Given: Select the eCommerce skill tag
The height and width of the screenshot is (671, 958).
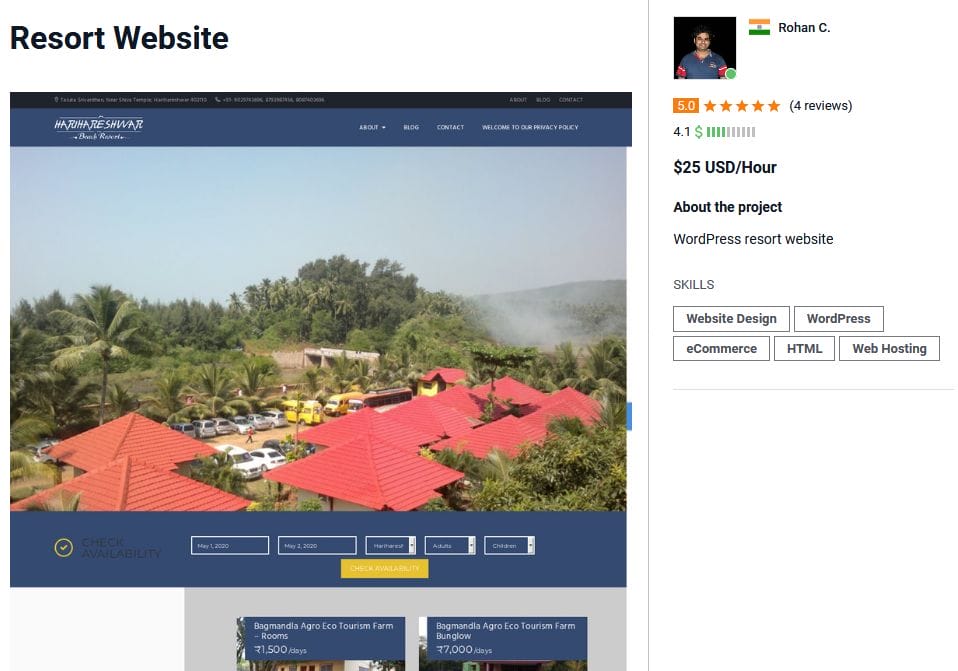Looking at the screenshot, I should coord(721,348).
